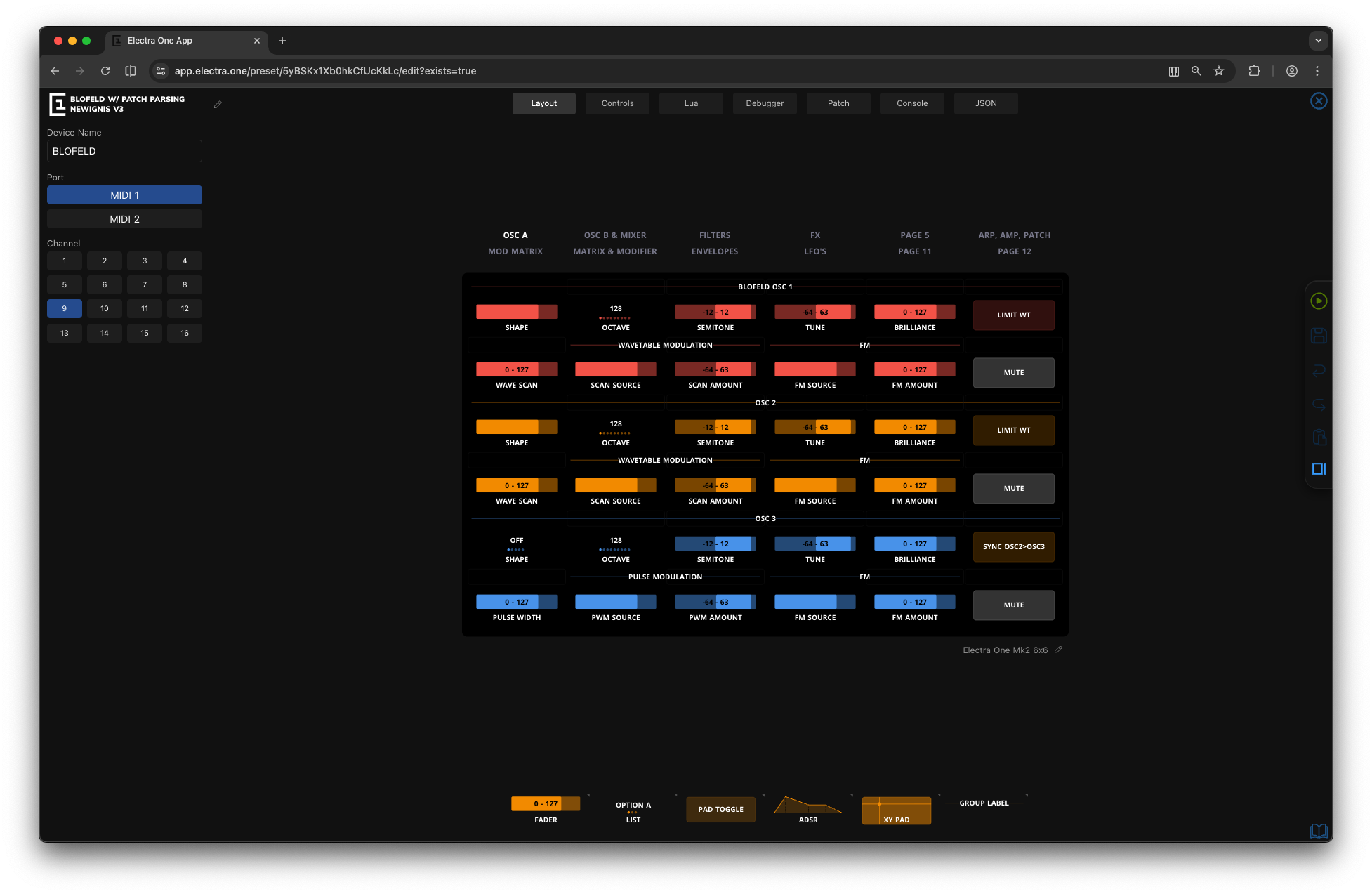
Task: Open the OSC 2 OCTAVE list control
Action: 616,433
